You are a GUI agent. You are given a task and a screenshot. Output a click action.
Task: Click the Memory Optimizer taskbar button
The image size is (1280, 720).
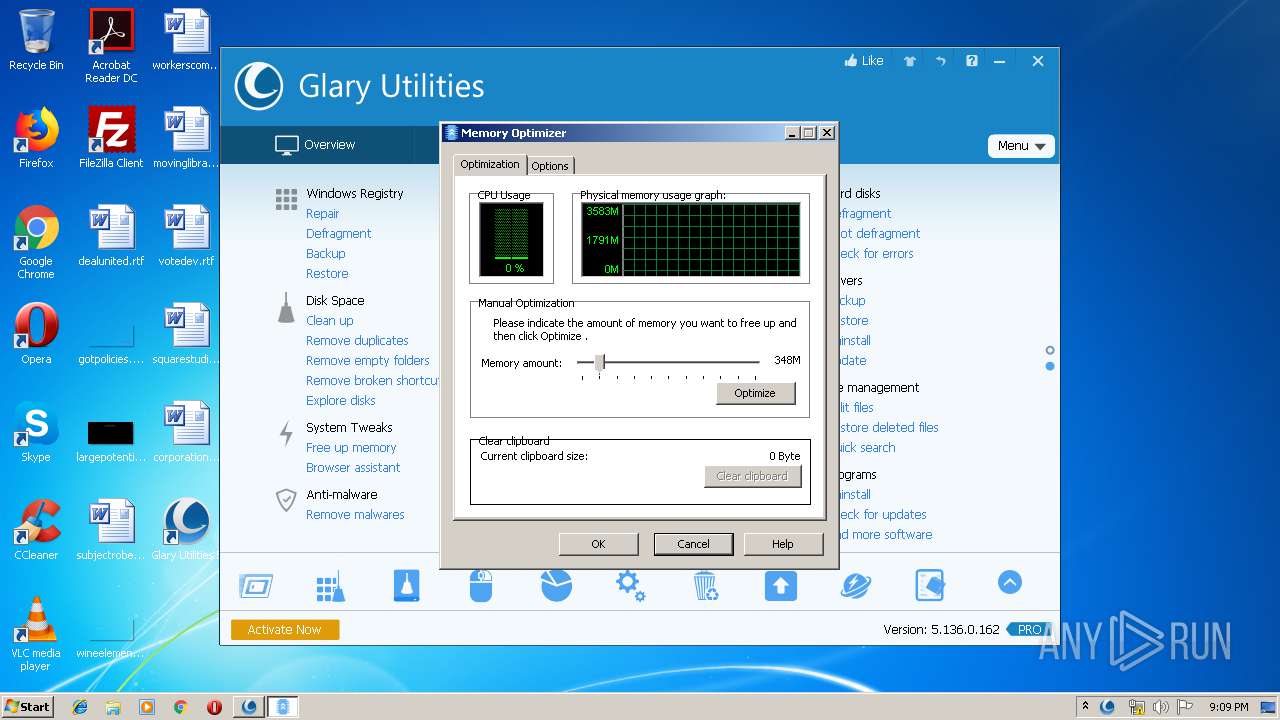click(283, 706)
